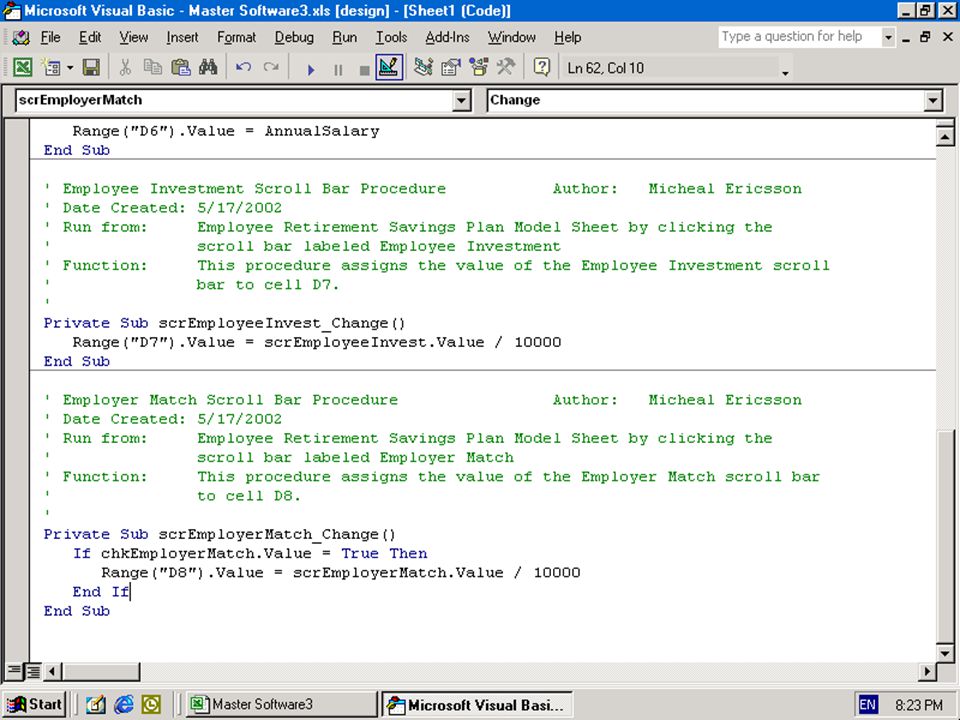
Task: Switch to Full Module View button
Action: [x=34, y=672]
